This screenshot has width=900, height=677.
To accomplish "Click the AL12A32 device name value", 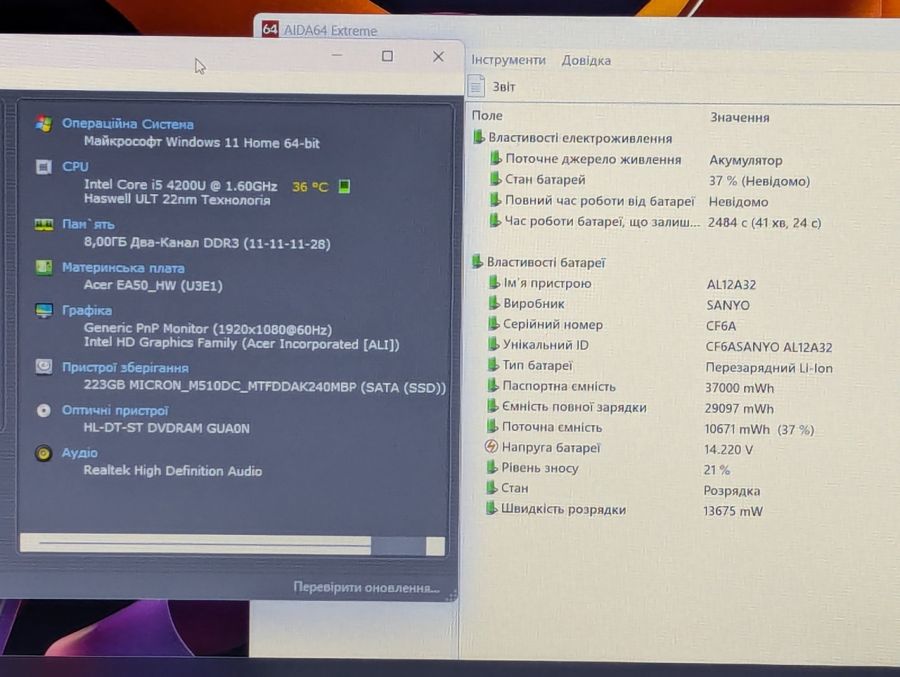I will coord(731,284).
